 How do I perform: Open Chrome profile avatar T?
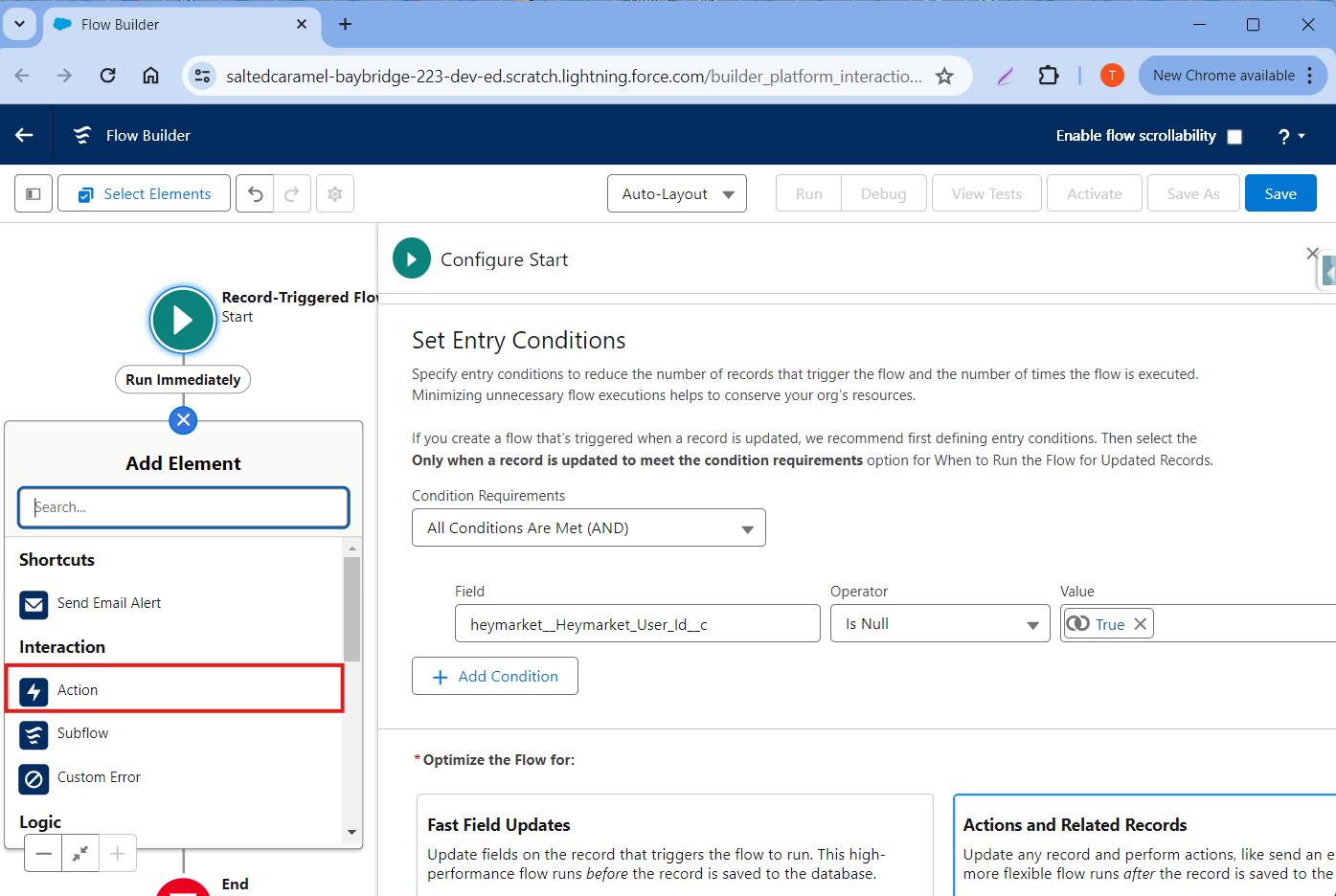pyautogui.click(x=1112, y=76)
